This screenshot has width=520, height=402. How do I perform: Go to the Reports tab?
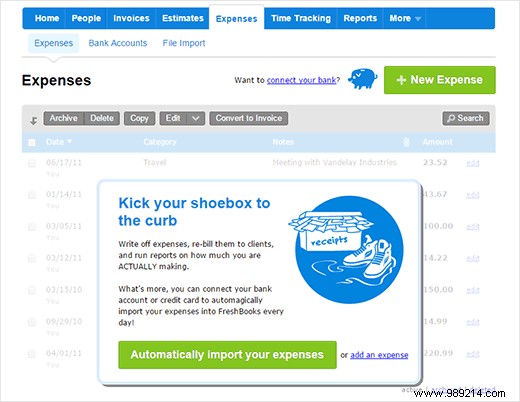point(360,18)
